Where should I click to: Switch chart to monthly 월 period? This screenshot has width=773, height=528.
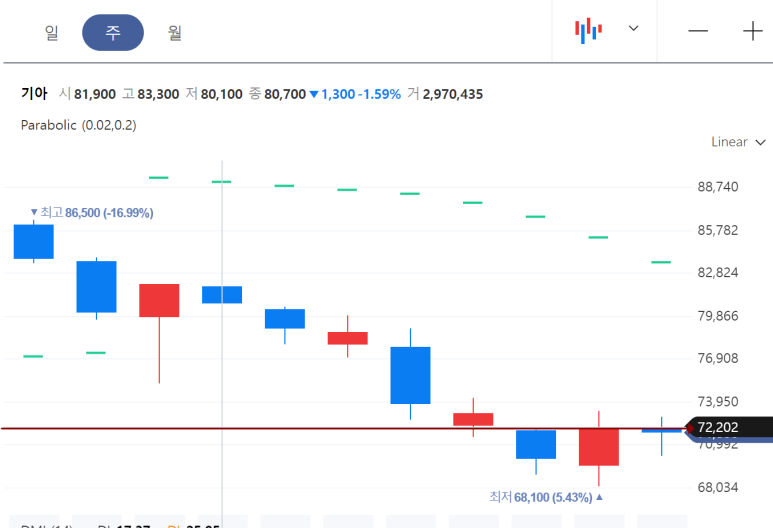[x=175, y=33]
